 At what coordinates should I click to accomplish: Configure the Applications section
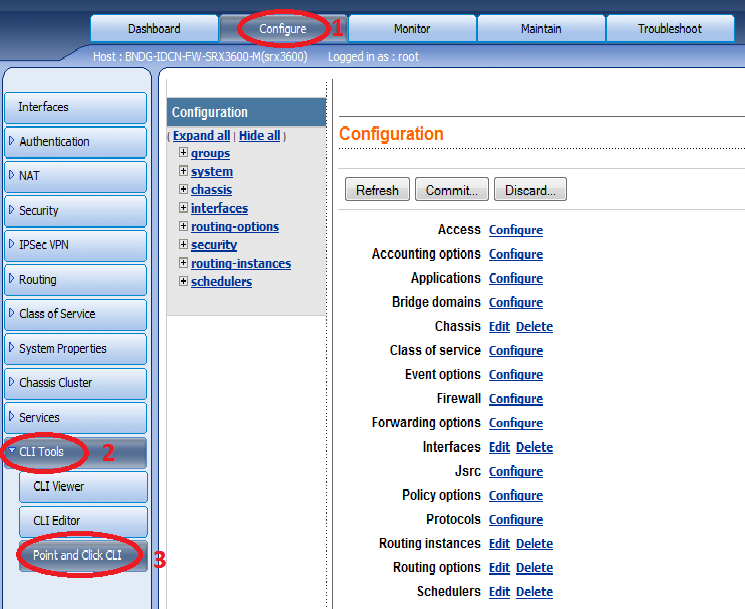tap(516, 278)
